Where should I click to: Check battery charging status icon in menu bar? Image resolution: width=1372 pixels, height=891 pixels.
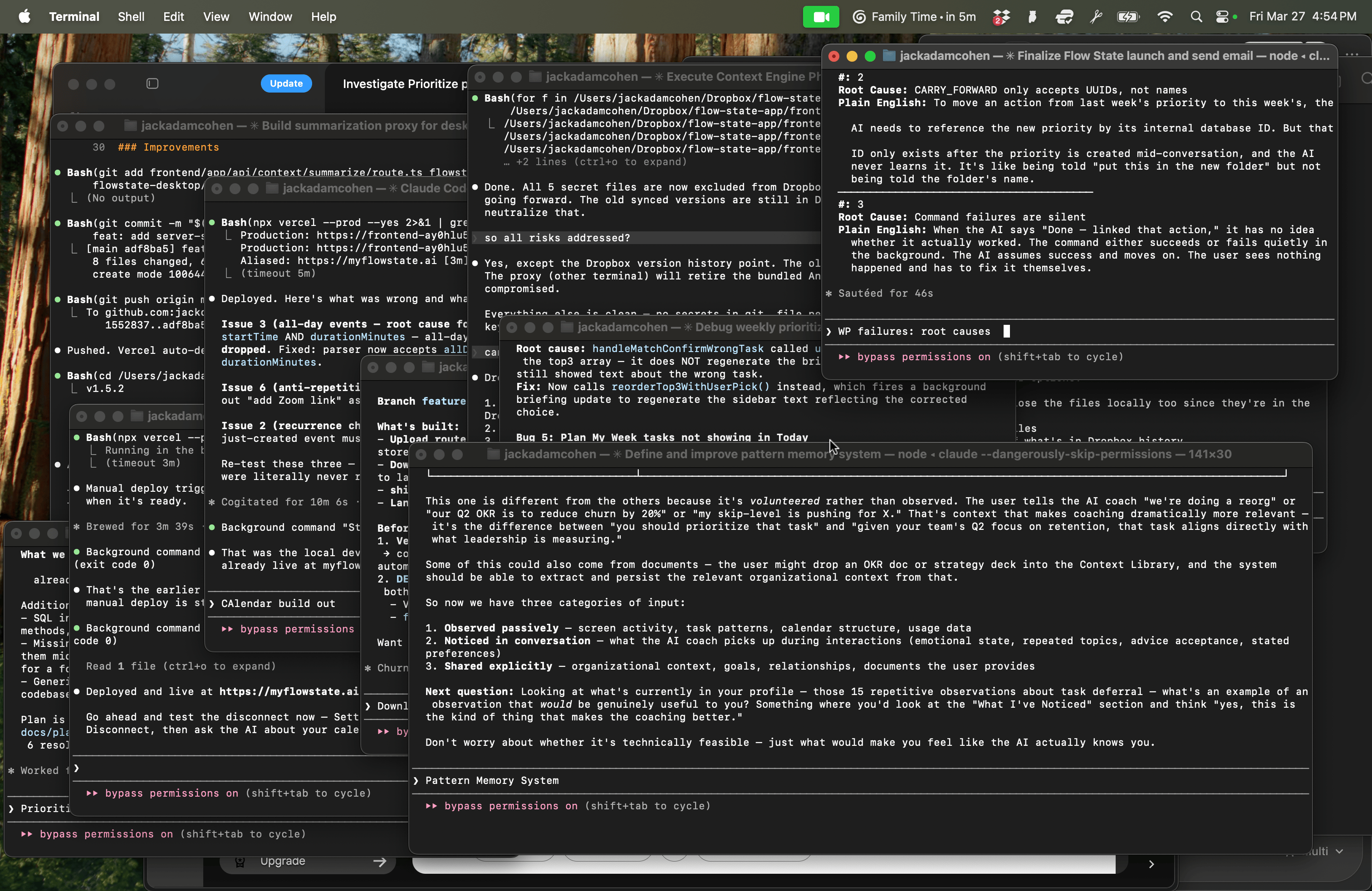pyautogui.click(x=1128, y=17)
